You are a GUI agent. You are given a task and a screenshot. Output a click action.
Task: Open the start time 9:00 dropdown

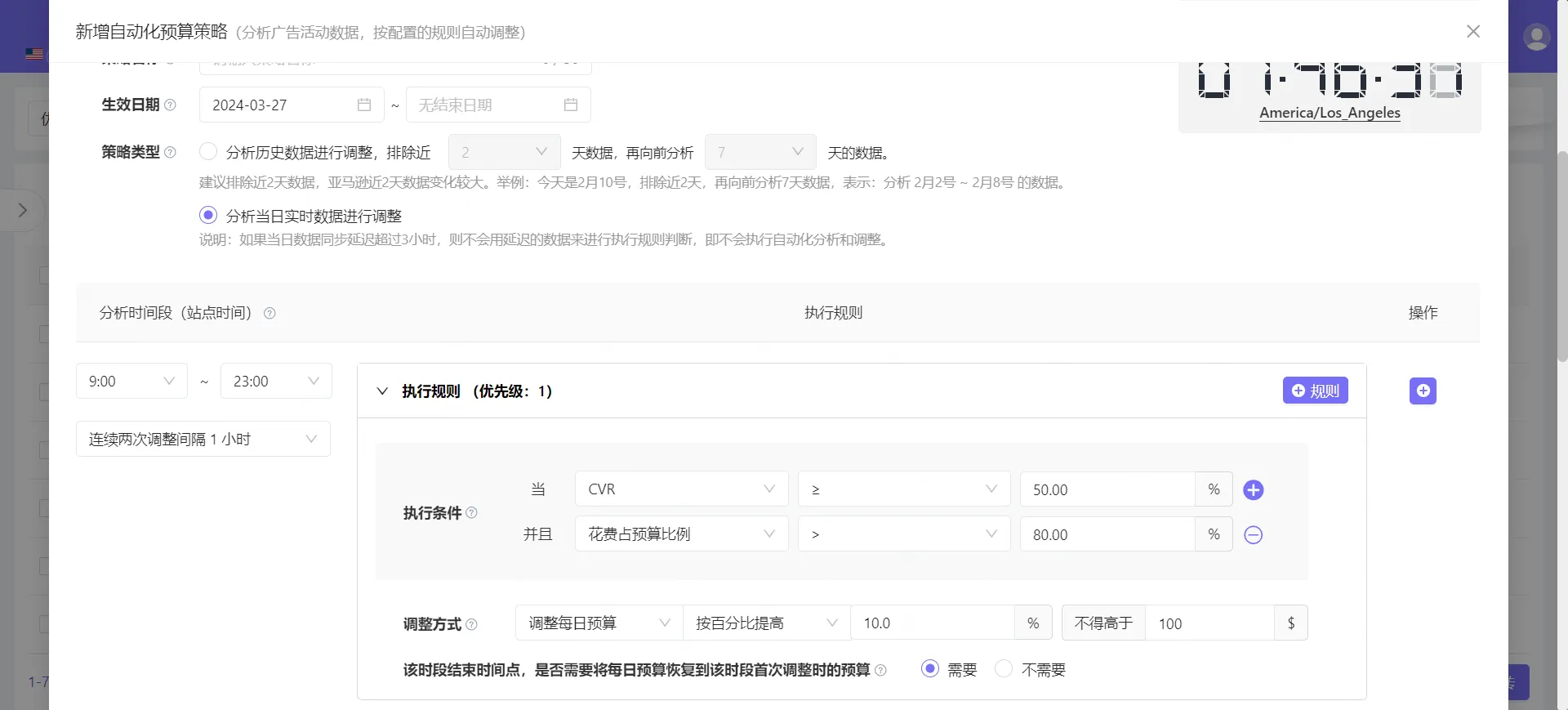point(131,381)
